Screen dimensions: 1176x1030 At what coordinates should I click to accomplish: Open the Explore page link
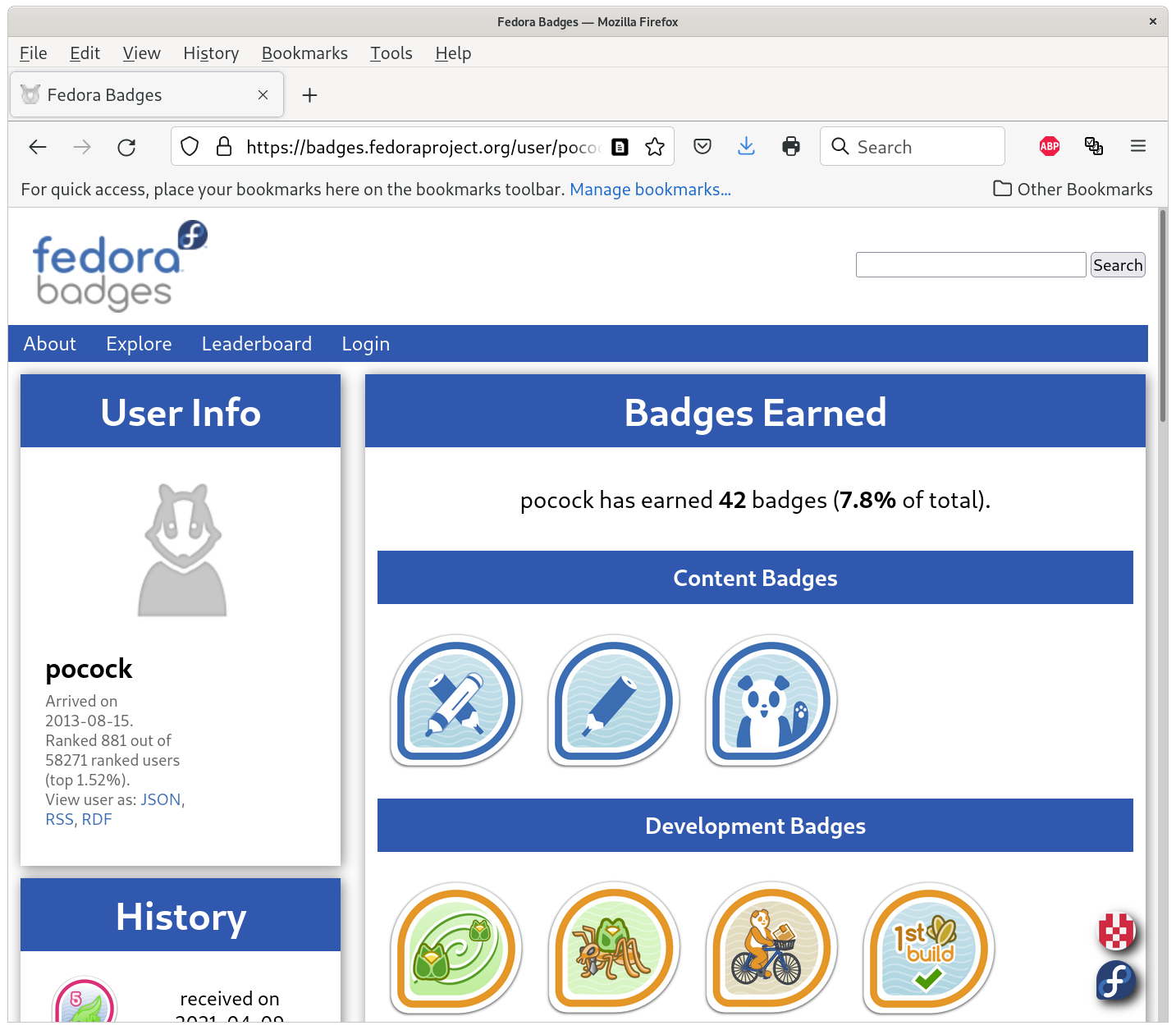click(139, 344)
